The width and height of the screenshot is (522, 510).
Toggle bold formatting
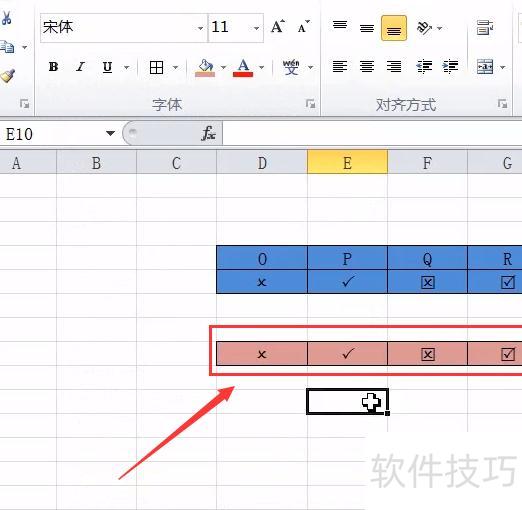click(x=53, y=67)
